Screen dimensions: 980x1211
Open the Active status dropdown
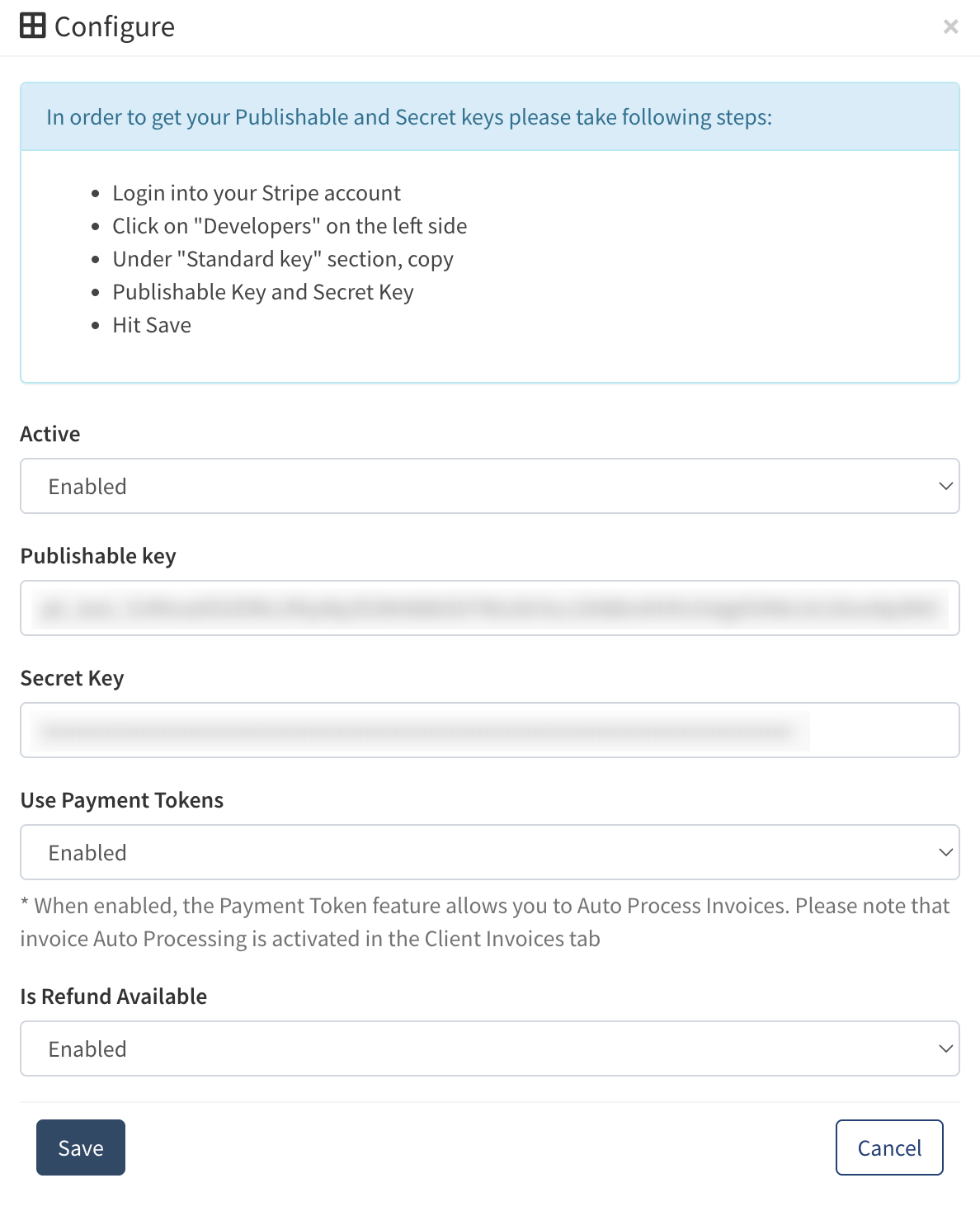coord(490,486)
